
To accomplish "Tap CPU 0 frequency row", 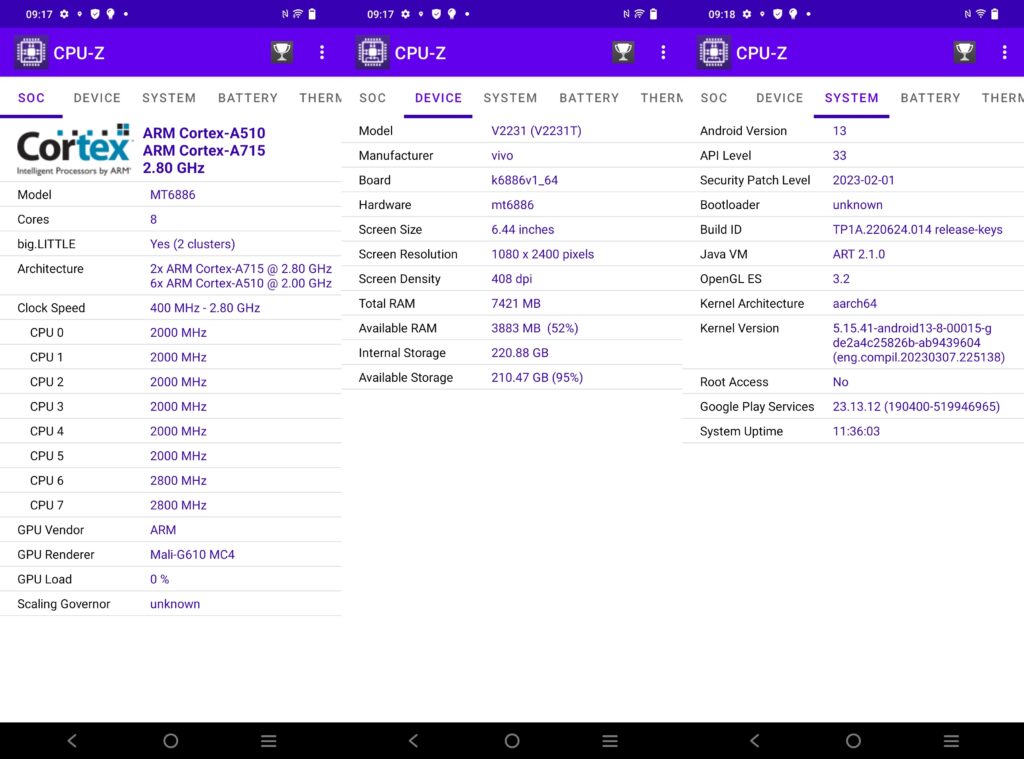I will coord(170,332).
